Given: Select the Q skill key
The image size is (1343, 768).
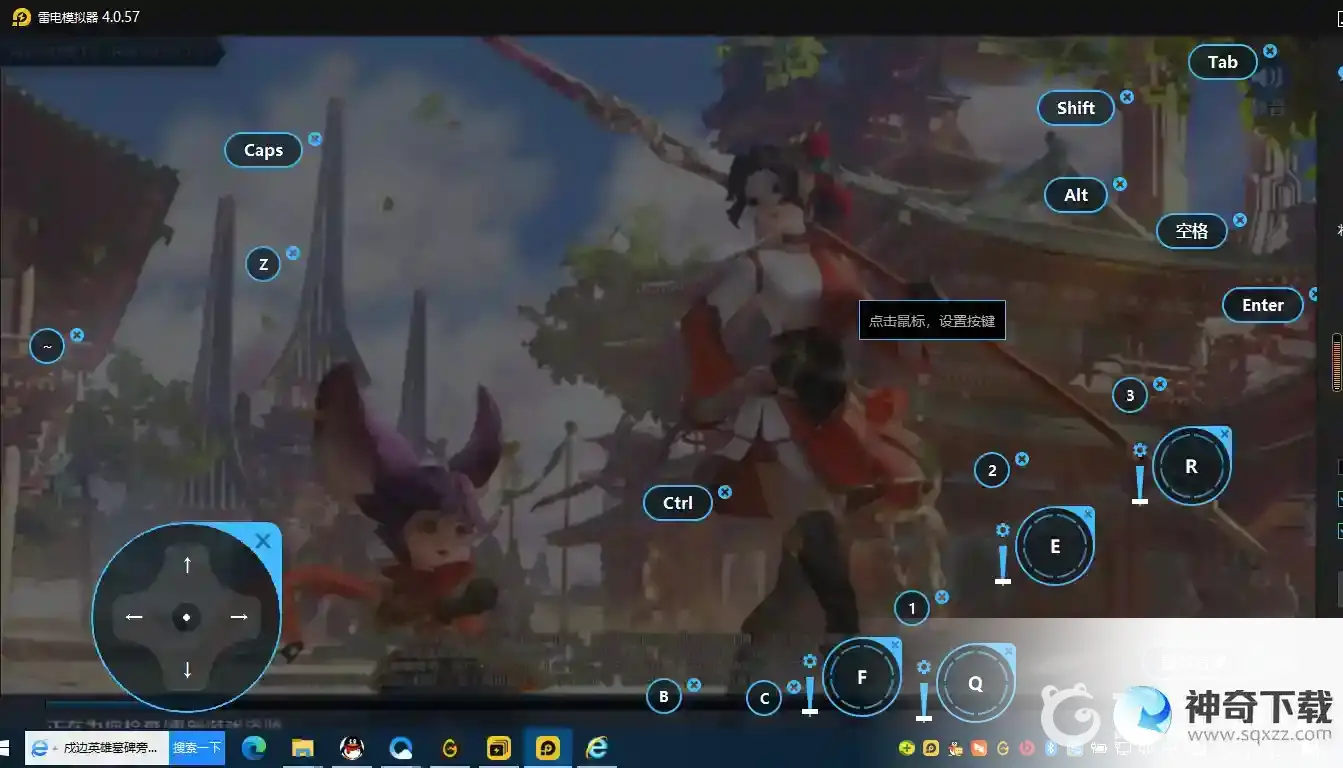Looking at the screenshot, I should (x=975, y=683).
